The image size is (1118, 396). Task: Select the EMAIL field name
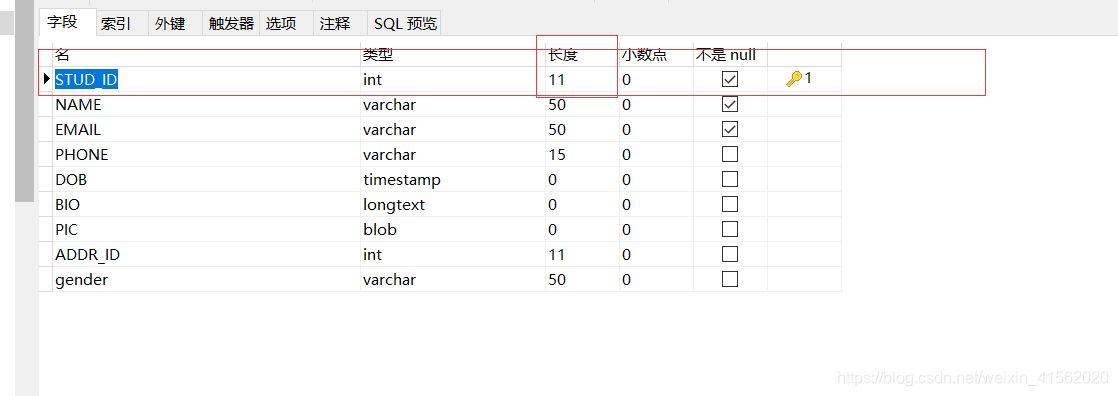pyautogui.click(x=78, y=130)
